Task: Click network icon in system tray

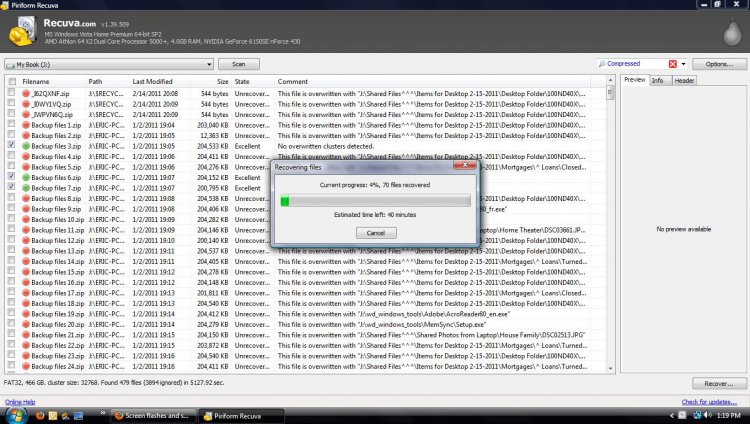Action: (697, 415)
